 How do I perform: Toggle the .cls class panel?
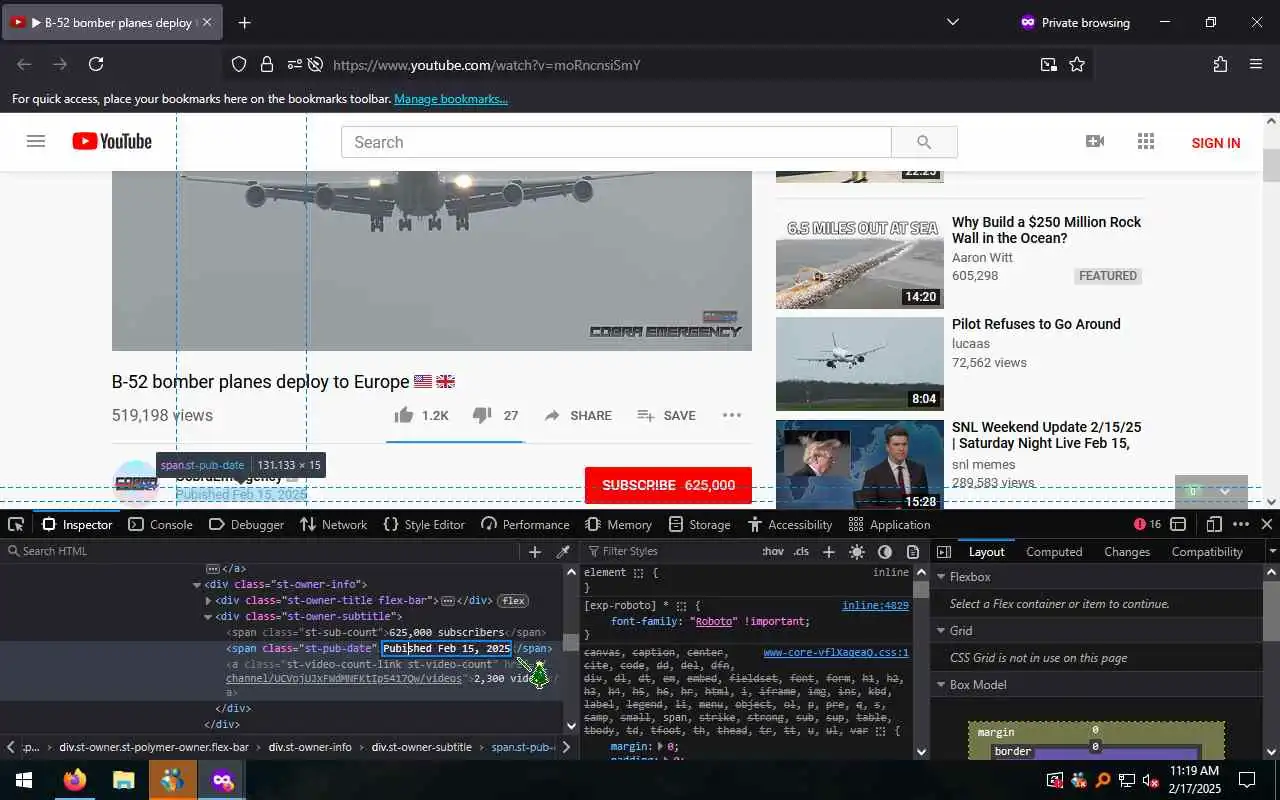801,551
